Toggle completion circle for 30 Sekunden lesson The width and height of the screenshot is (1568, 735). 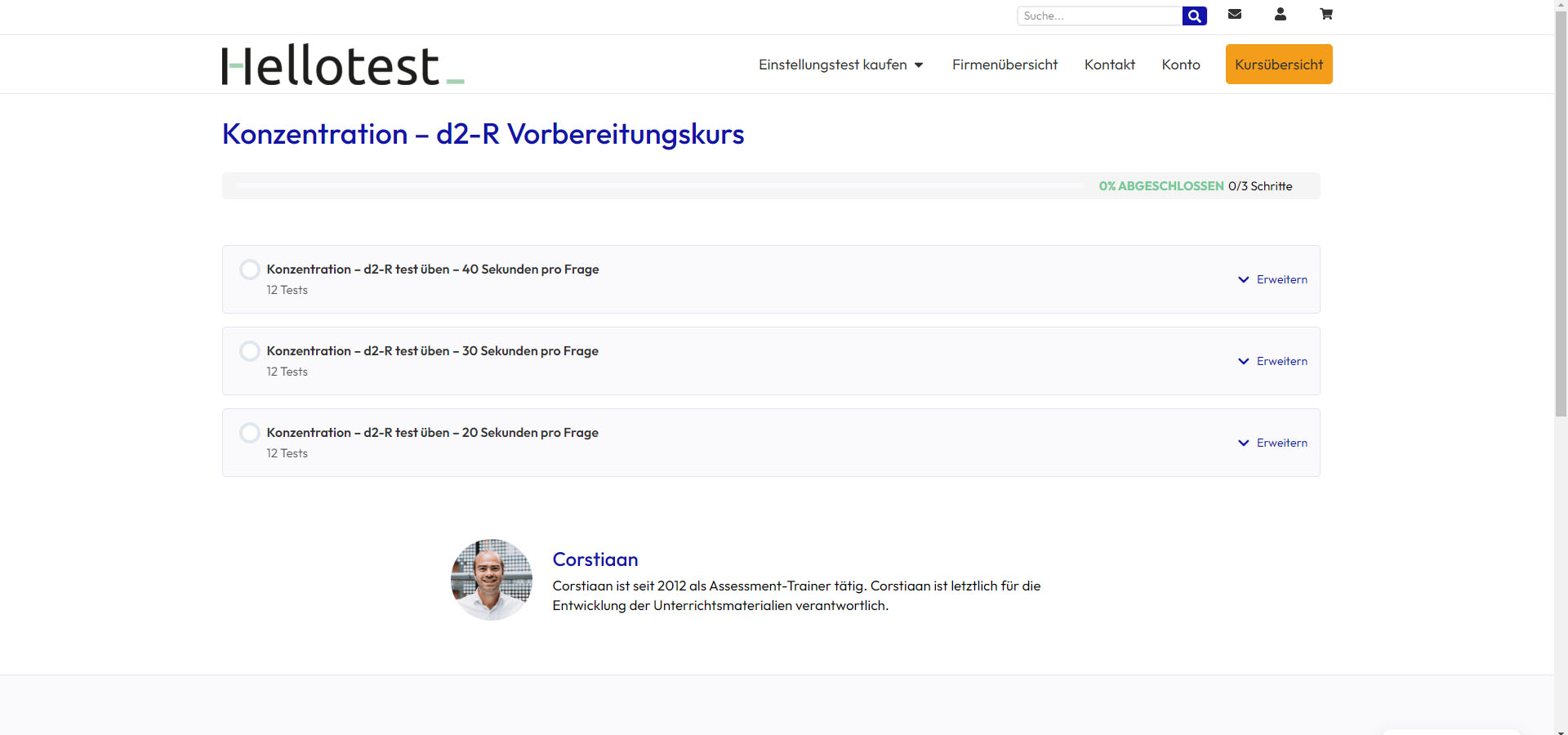tap(250, 351)
